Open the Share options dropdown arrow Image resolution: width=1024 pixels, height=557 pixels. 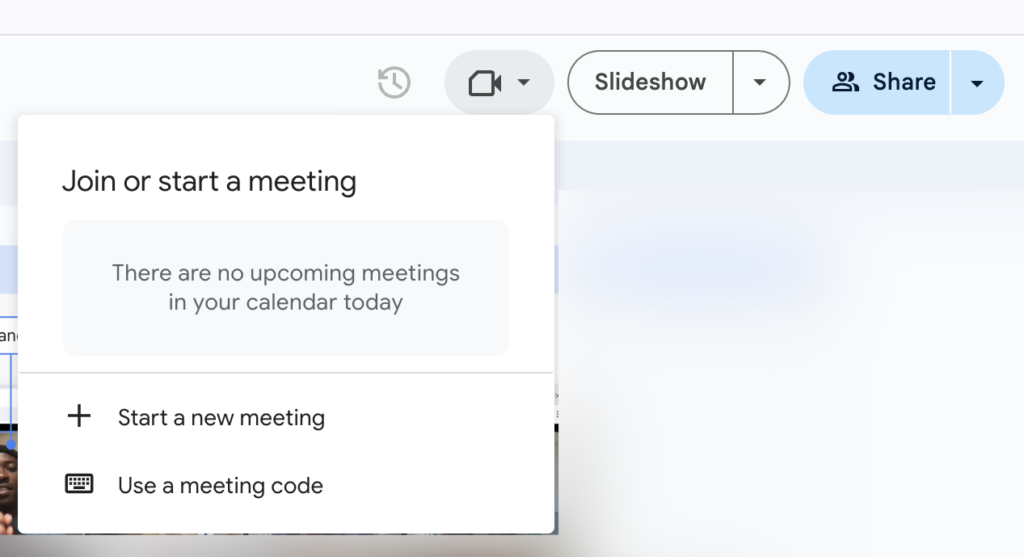[977, 82]
